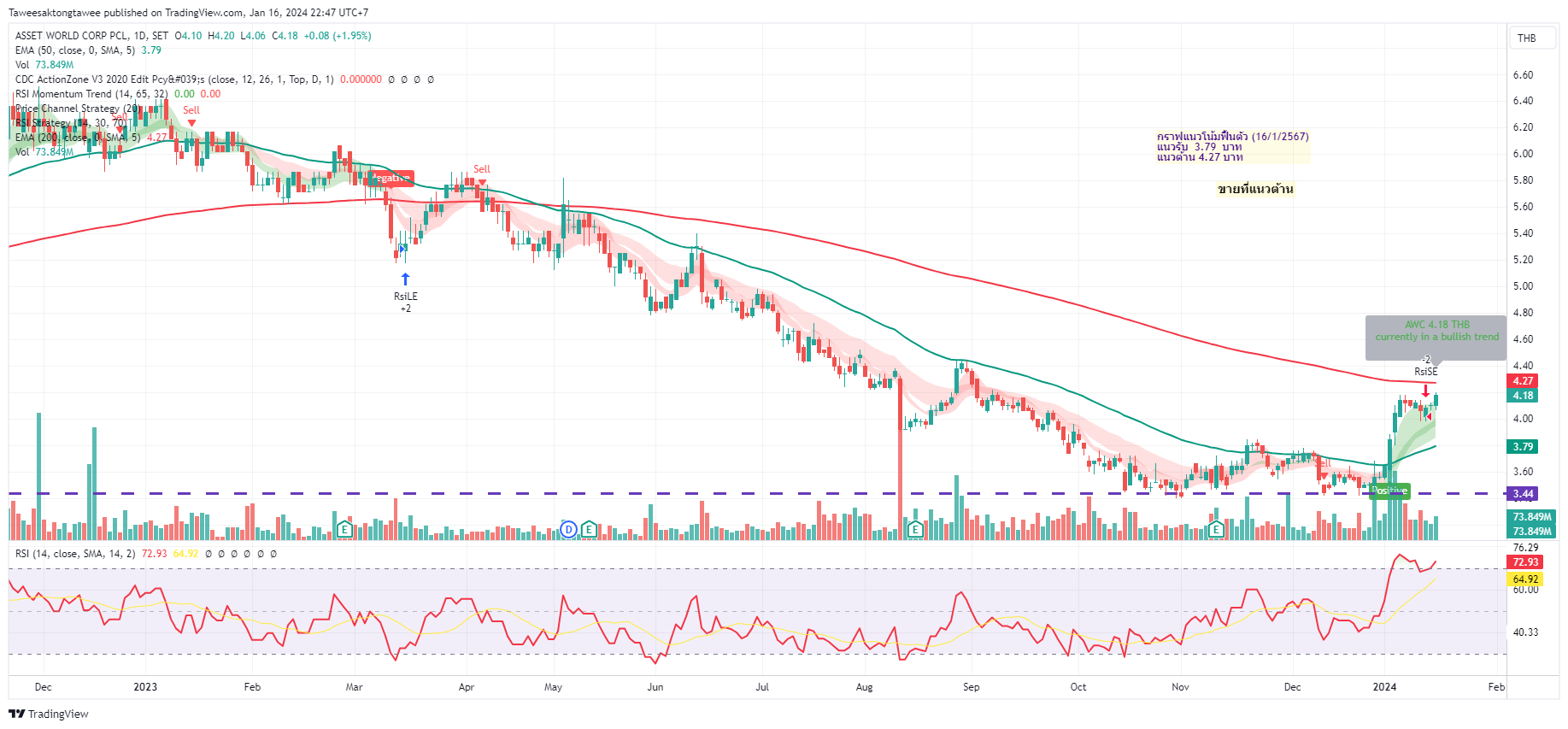Click the red RsiSE down-arrow signal
This screenshot has width=1568, height=729.
(x=1425, y=391)
